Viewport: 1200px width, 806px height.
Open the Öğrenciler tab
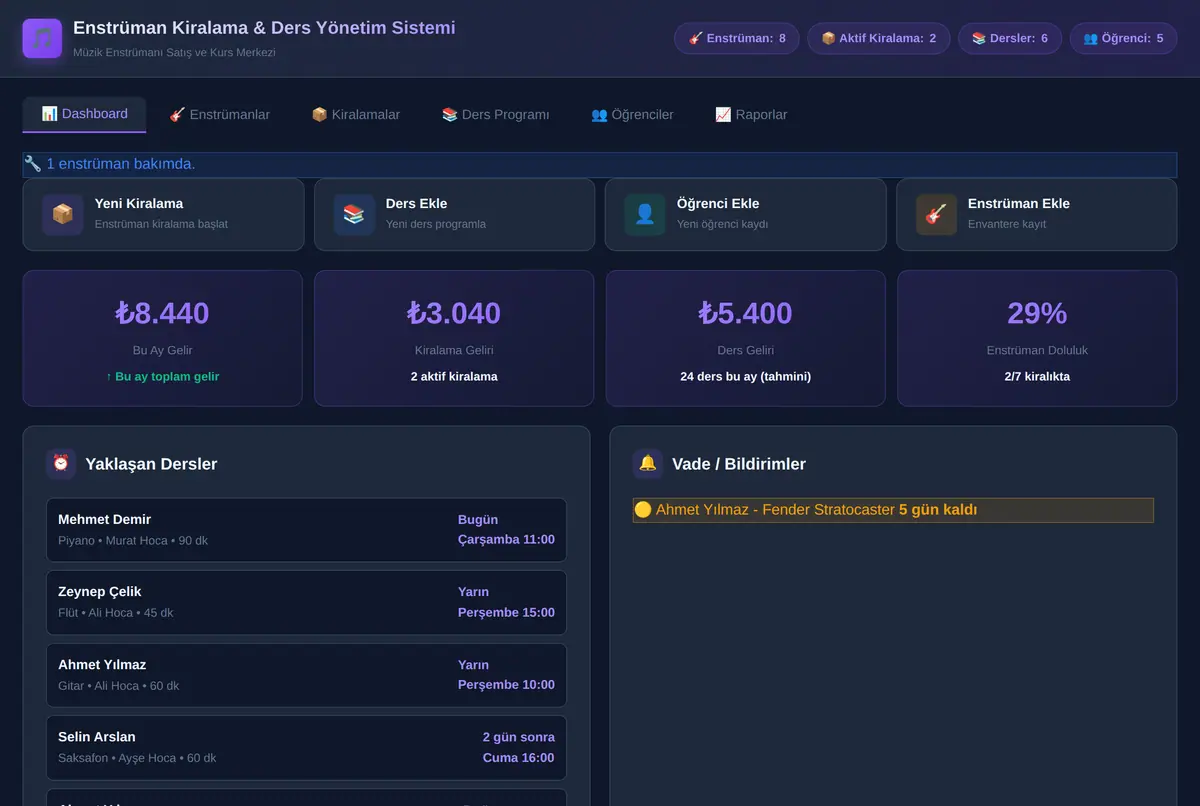(632, 115)
